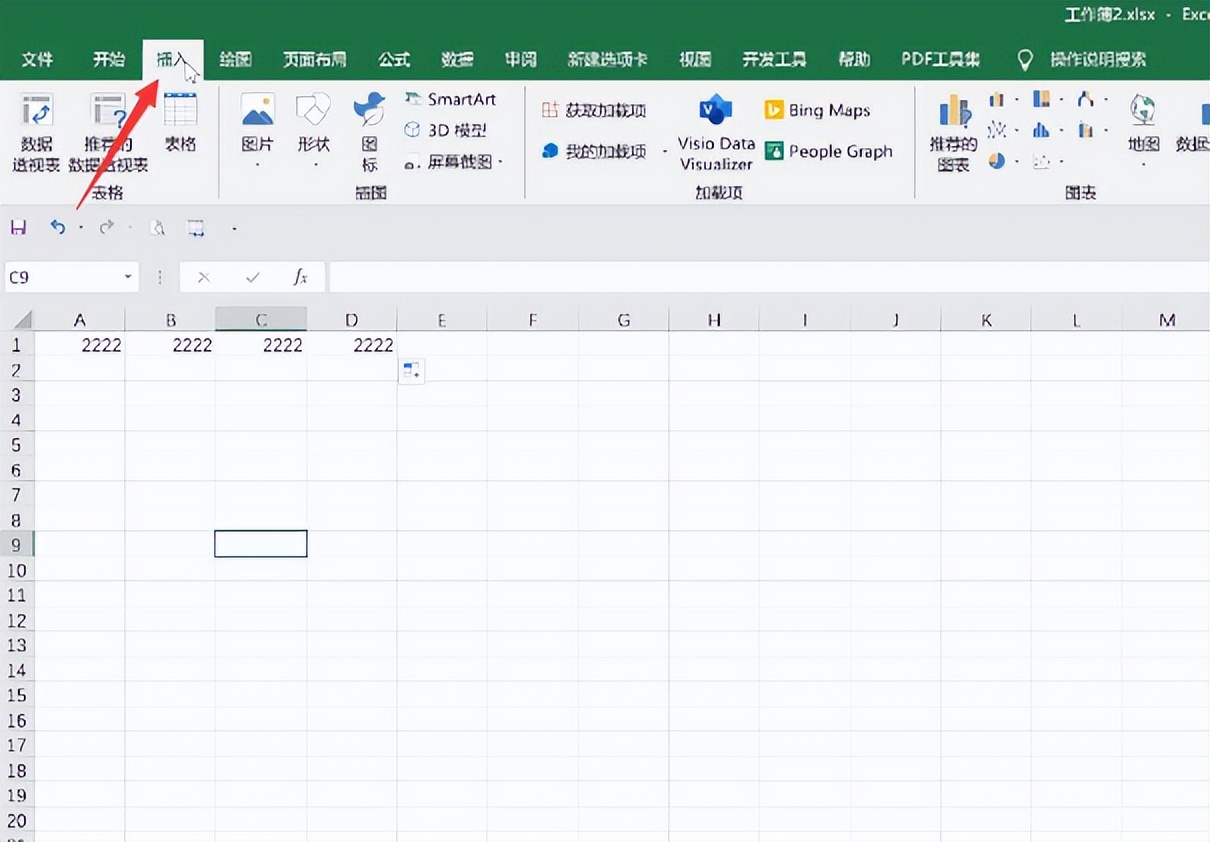Image resolution: width=1210 pixels, height=842 pixels.
Task: Open People Graph add-in
Action: tap(828, 151)
